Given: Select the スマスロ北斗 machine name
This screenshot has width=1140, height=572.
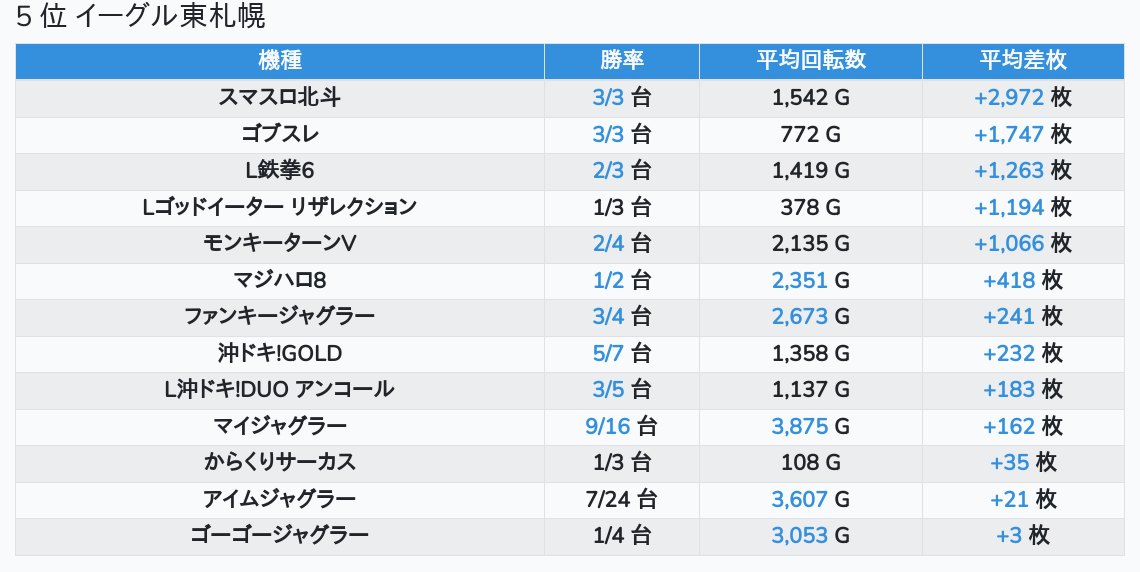Looking at the screenshot, I should 280,97.
